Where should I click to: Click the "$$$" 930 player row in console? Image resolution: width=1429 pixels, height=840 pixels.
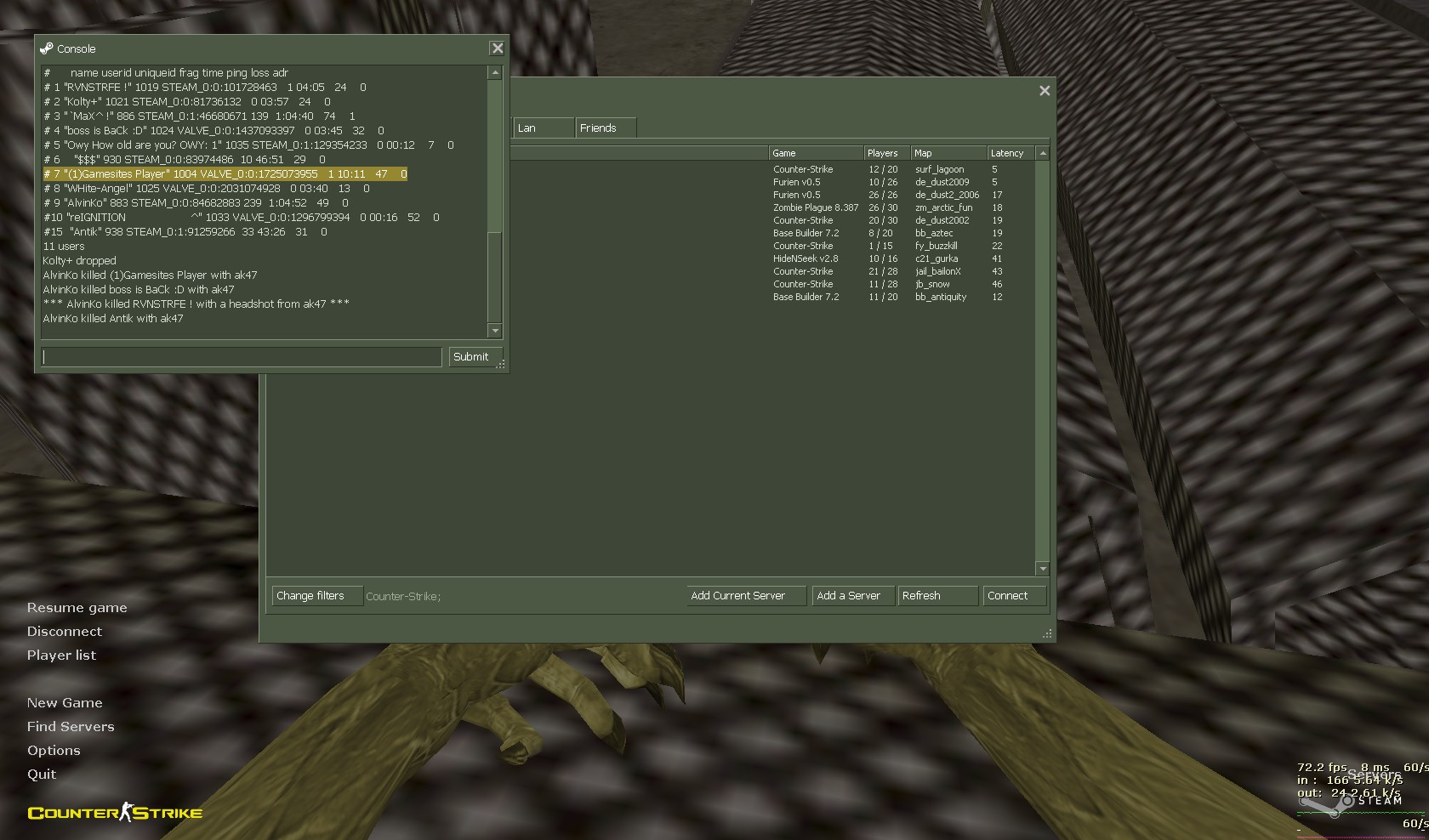[185, 159]
